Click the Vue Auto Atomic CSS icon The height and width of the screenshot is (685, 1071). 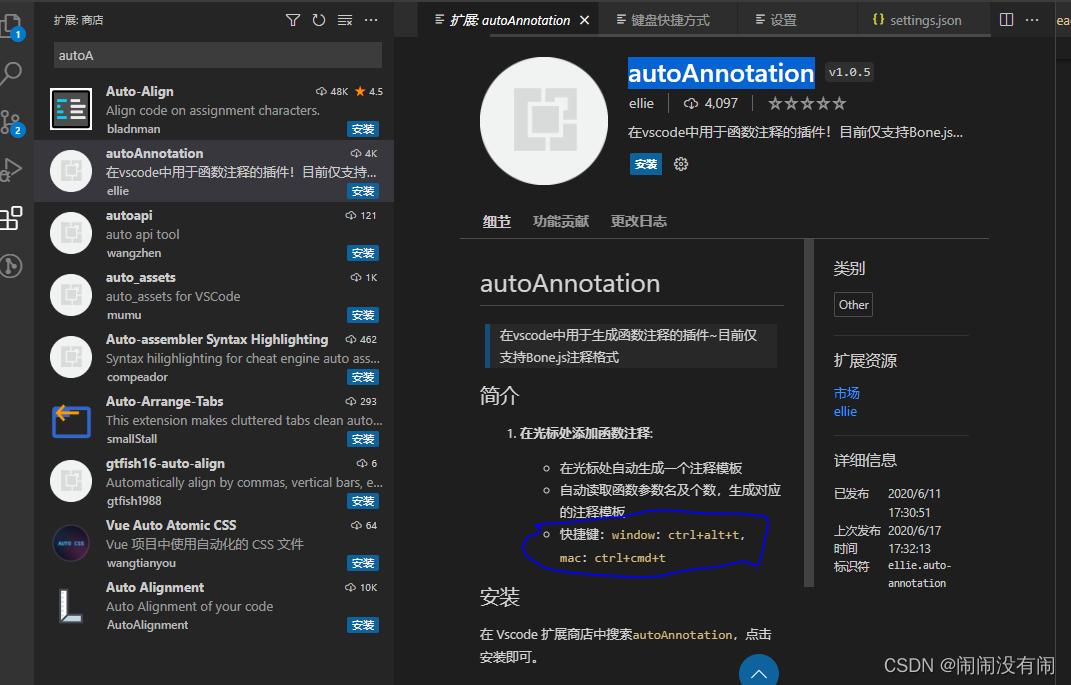tap(71, 543)
